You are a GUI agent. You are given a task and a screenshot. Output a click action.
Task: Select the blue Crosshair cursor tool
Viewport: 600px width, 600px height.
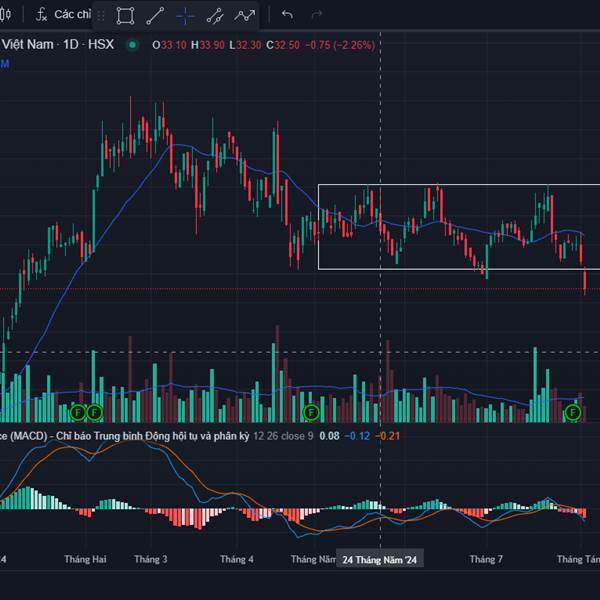pos(185,16)
